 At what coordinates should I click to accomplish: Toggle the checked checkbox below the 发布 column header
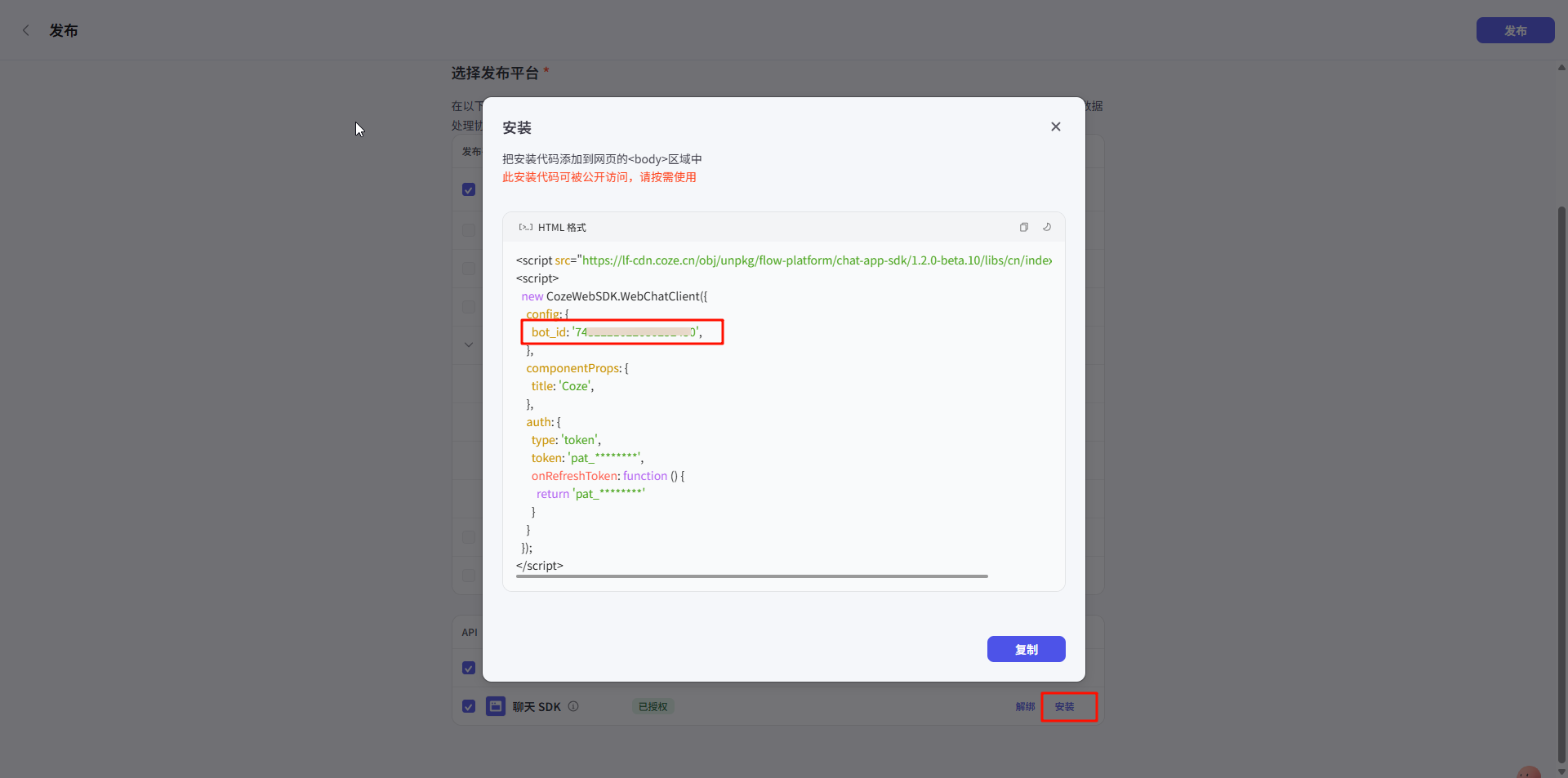(x=469, y=189)
